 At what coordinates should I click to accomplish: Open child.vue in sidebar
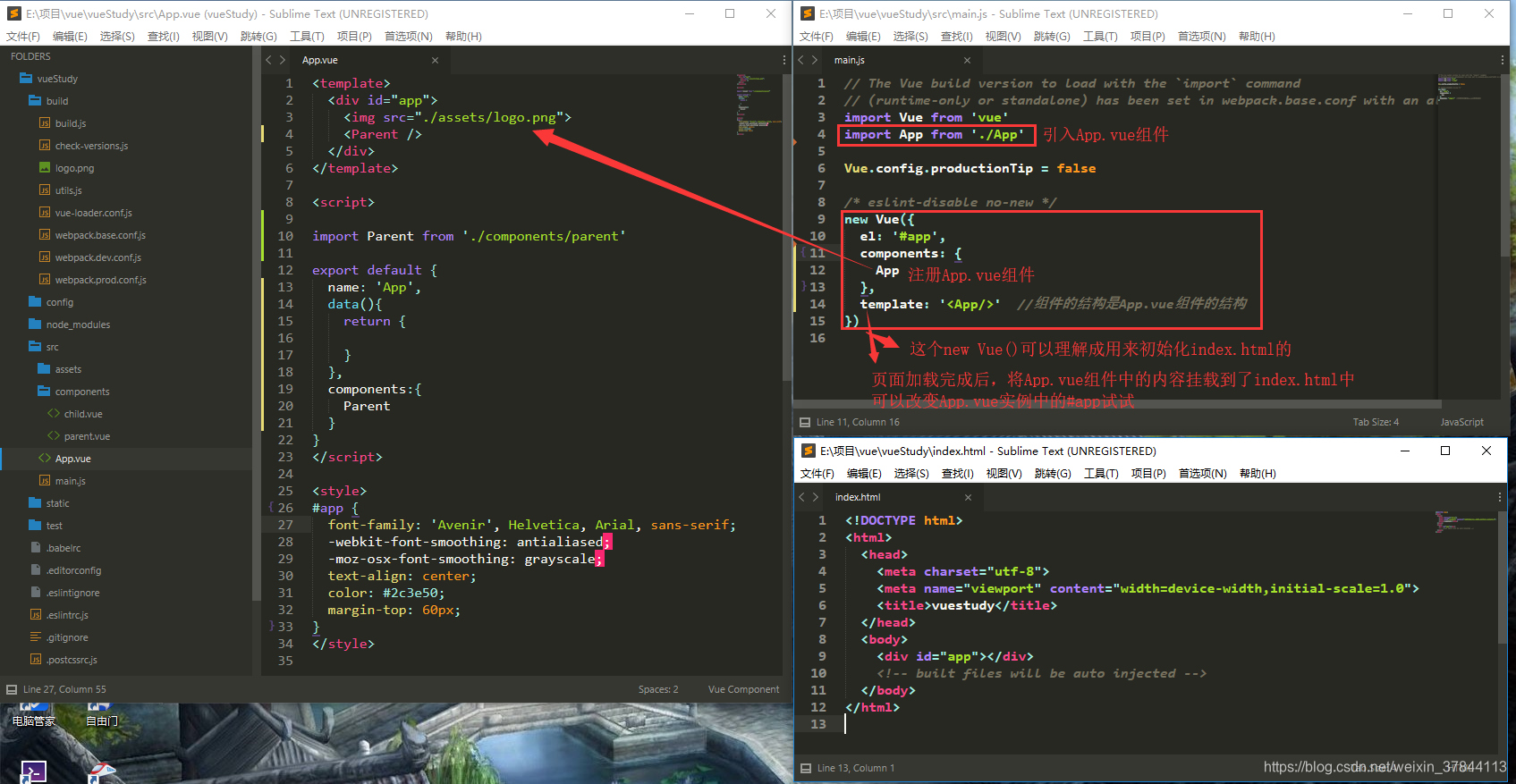(83, 414)
